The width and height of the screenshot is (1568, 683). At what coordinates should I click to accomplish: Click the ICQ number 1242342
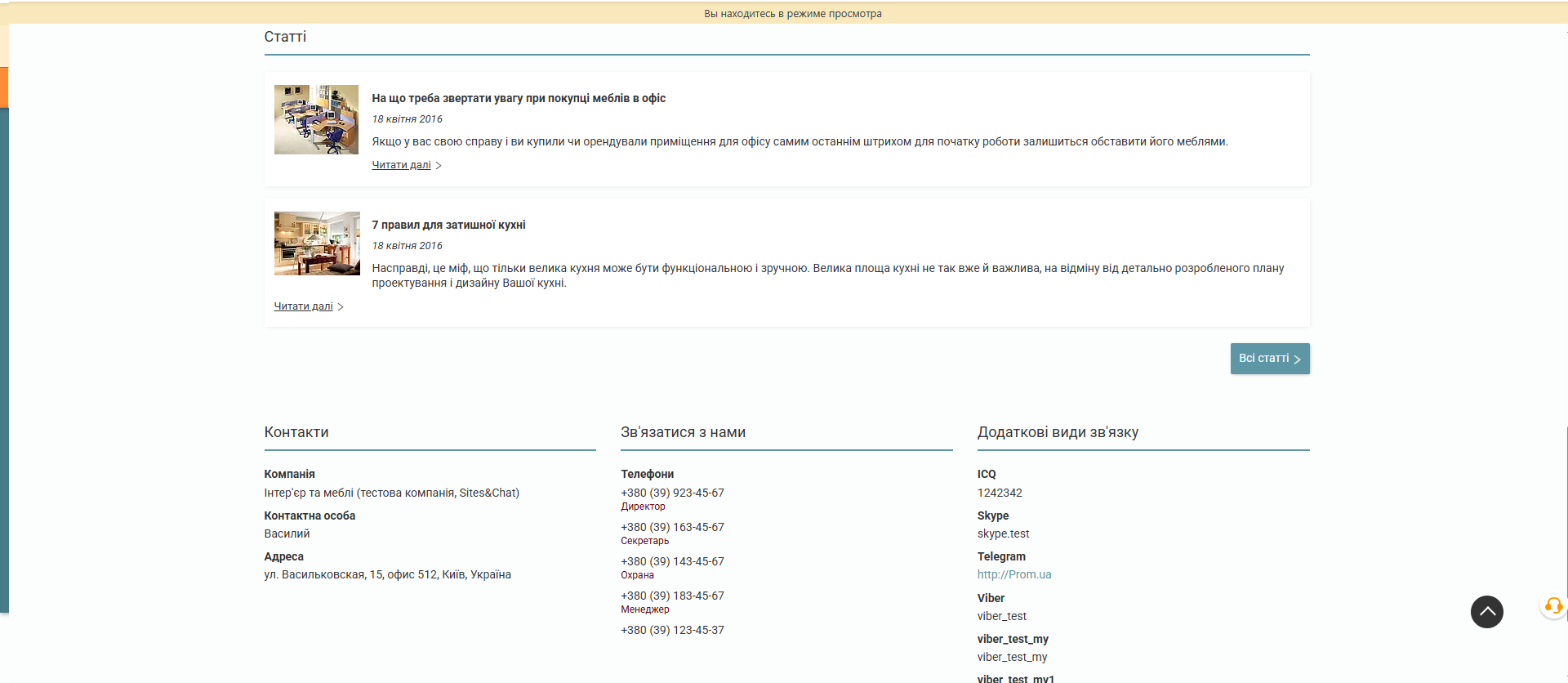click(1000, 493)
